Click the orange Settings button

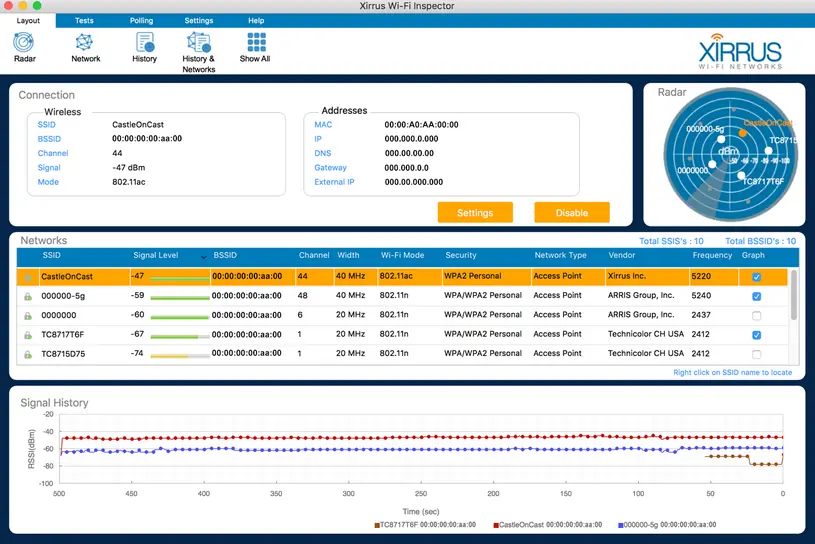click(x=475, y=213)
